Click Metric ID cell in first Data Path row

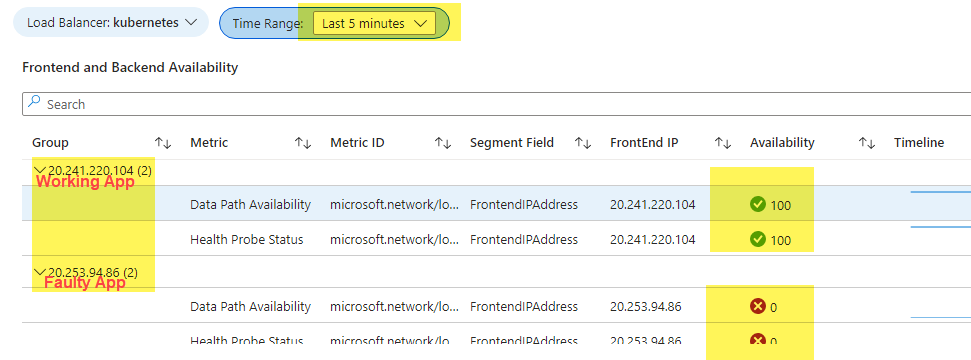click(x=395, y=204)
